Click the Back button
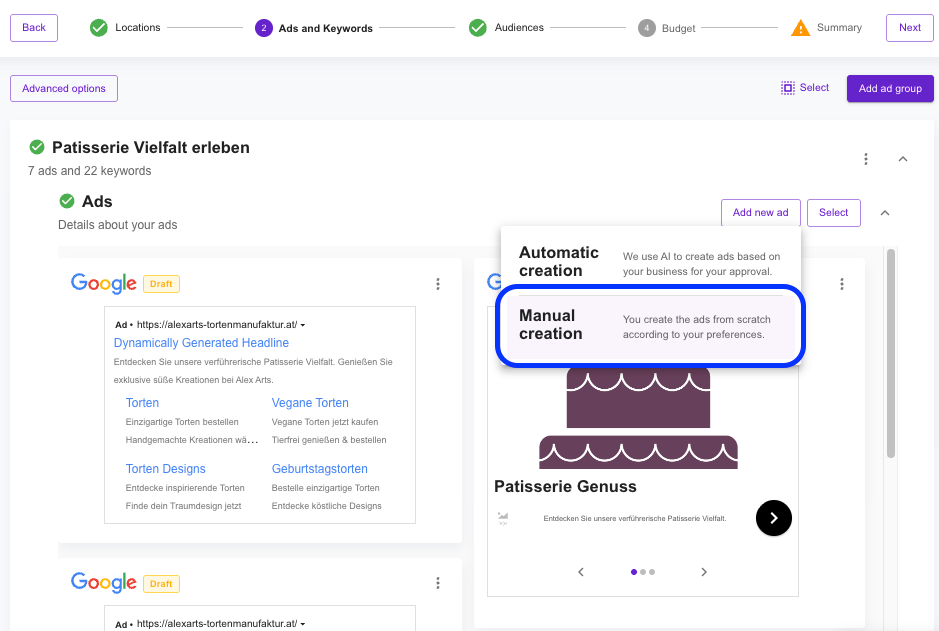 coord(34,28)
